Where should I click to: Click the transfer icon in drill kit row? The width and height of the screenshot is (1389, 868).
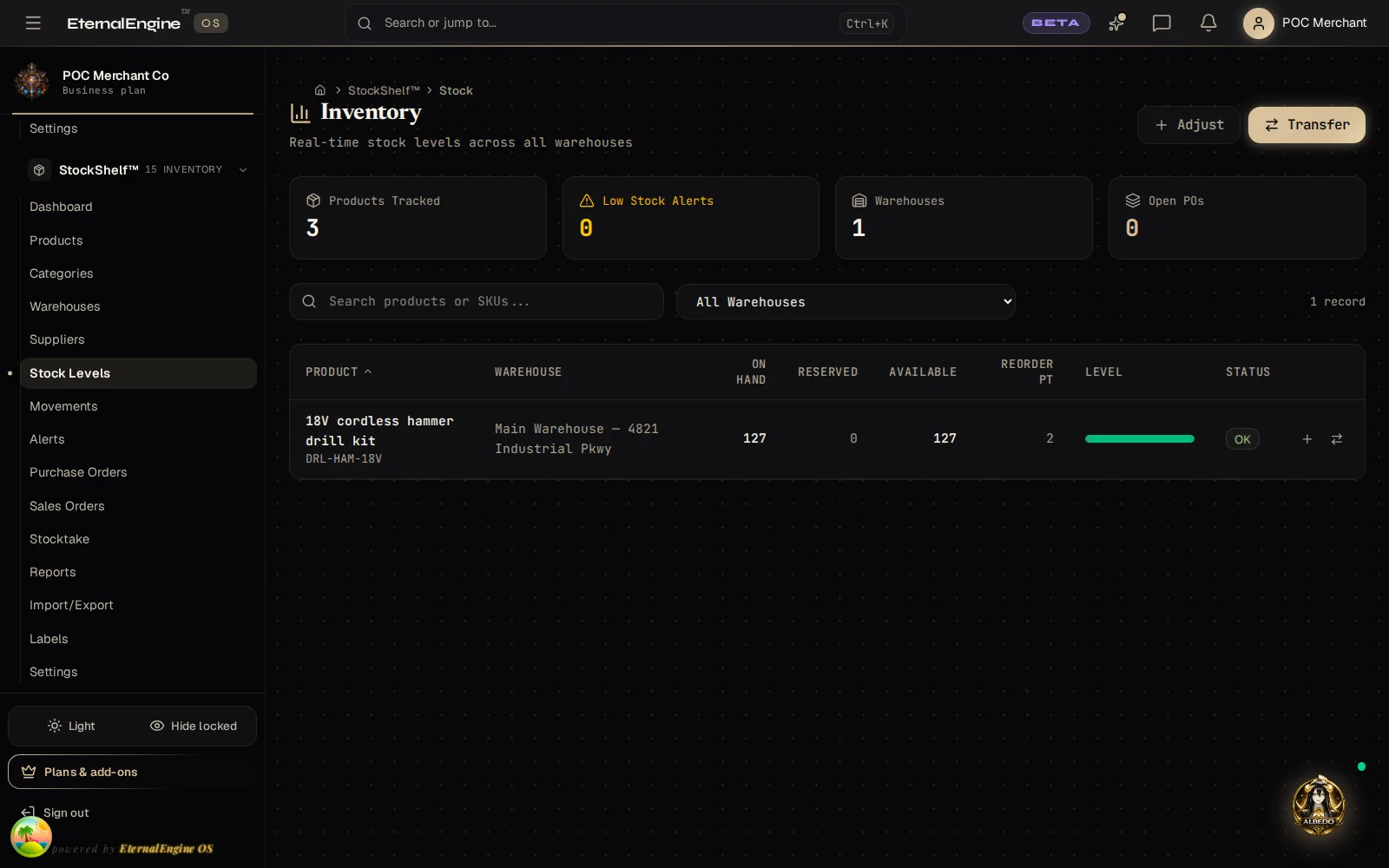click(1337, 439)
